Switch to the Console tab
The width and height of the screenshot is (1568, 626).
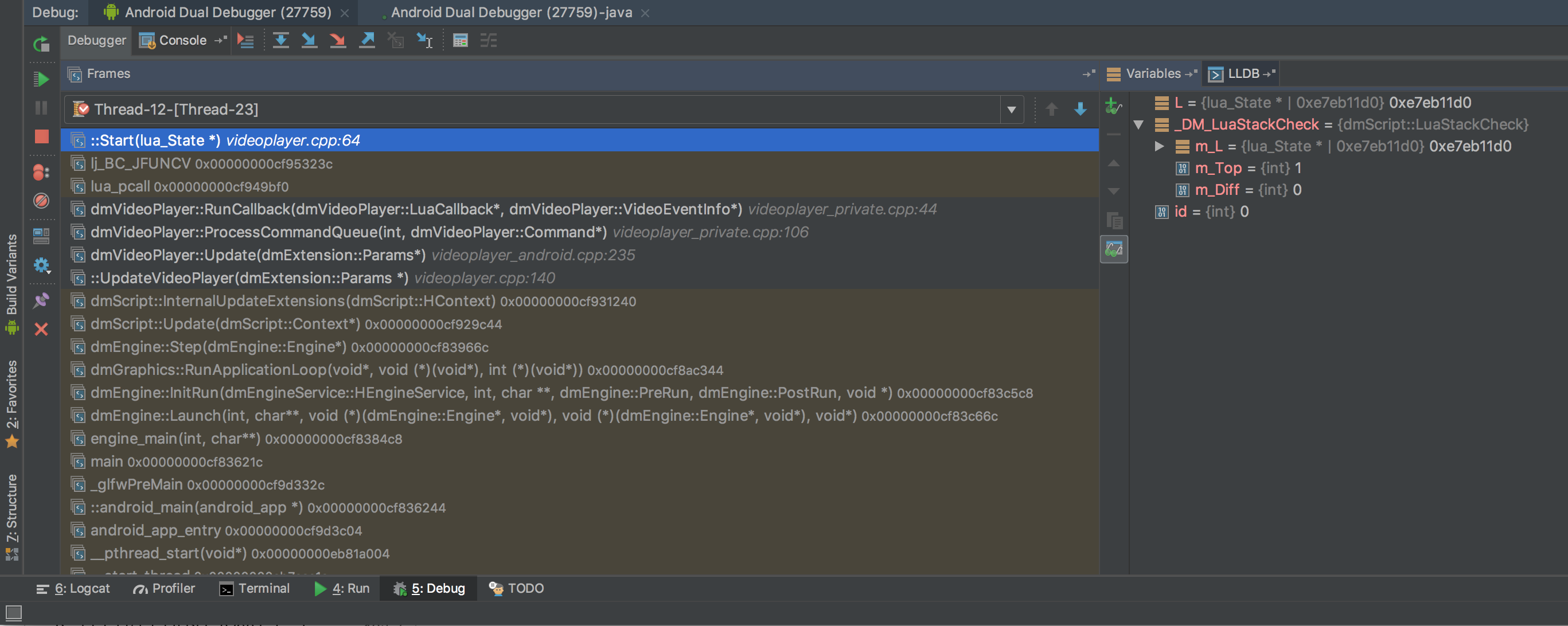(x=181, y=41)
